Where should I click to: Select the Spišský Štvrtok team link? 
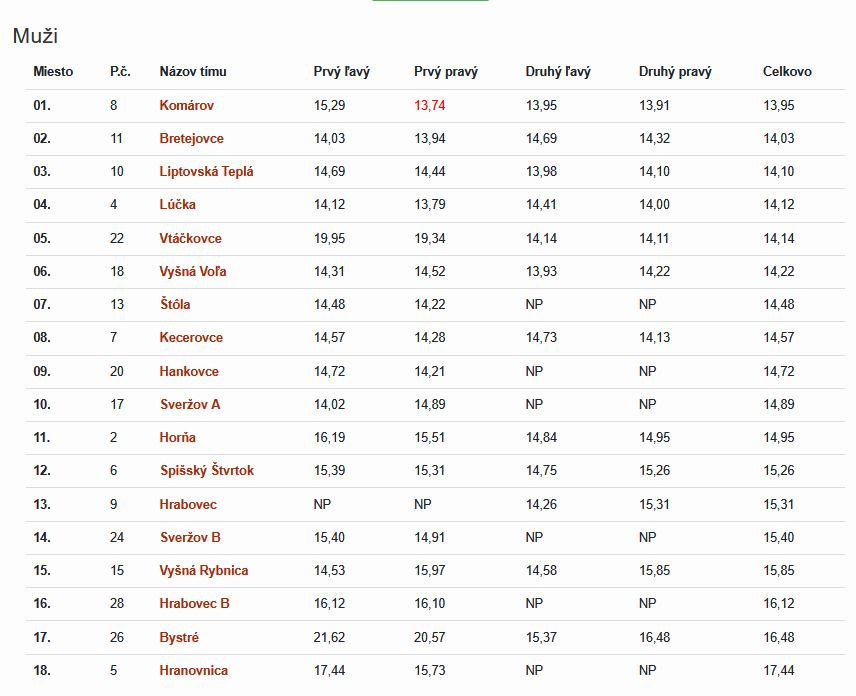[207, 470]
